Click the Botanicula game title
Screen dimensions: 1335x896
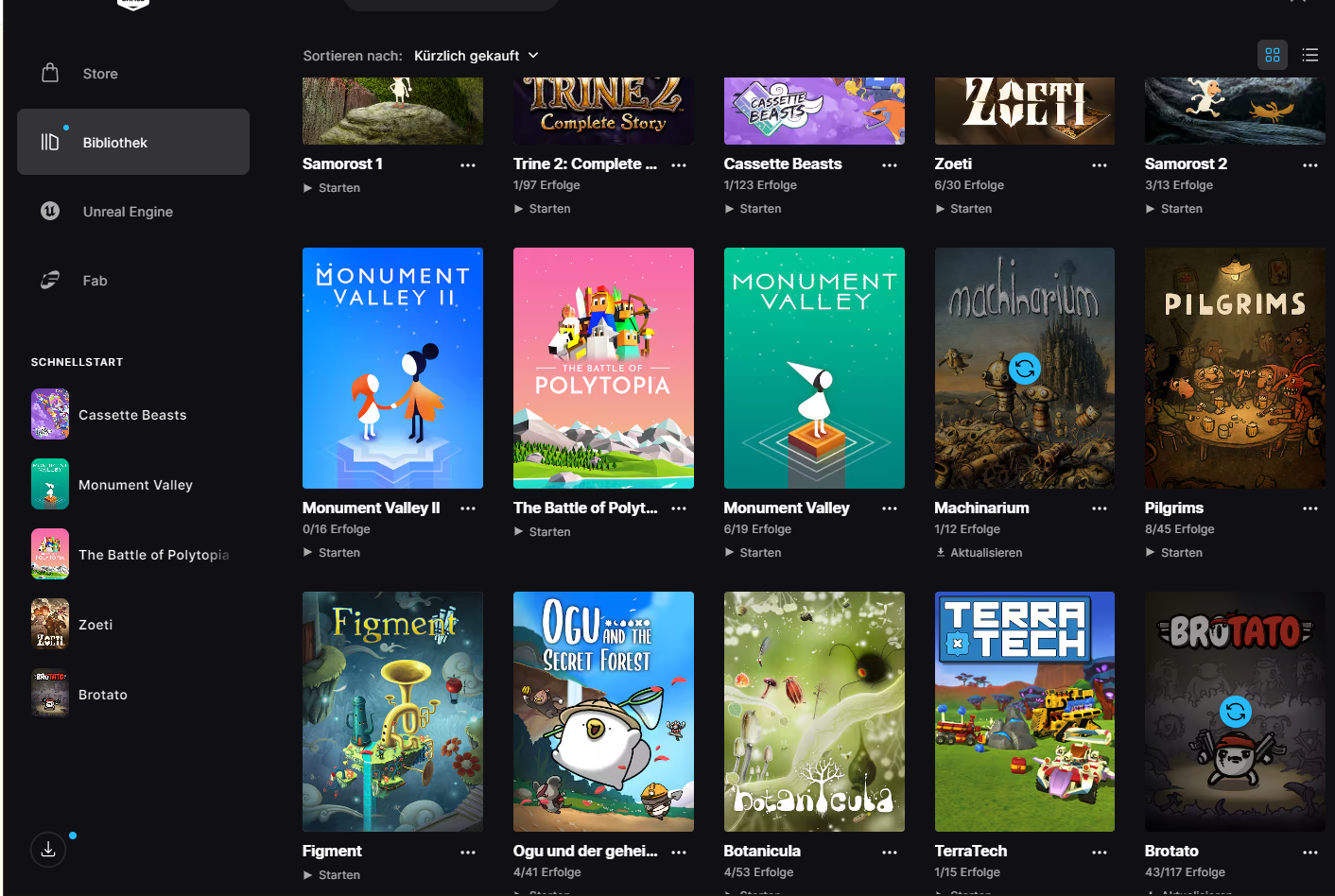tap(762, 851)
